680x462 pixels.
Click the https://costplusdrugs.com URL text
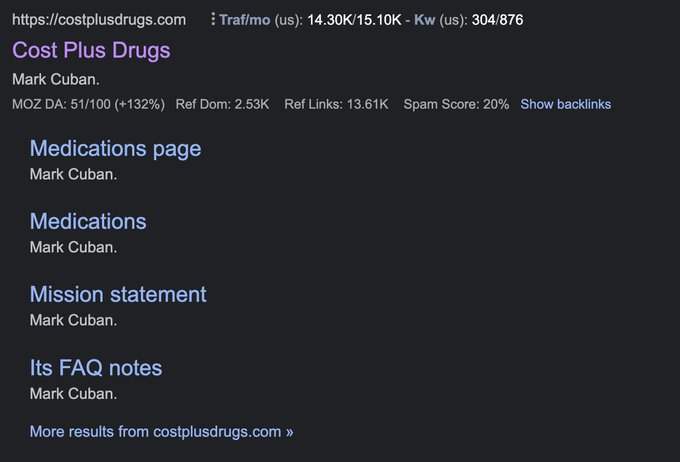point(99,20)
